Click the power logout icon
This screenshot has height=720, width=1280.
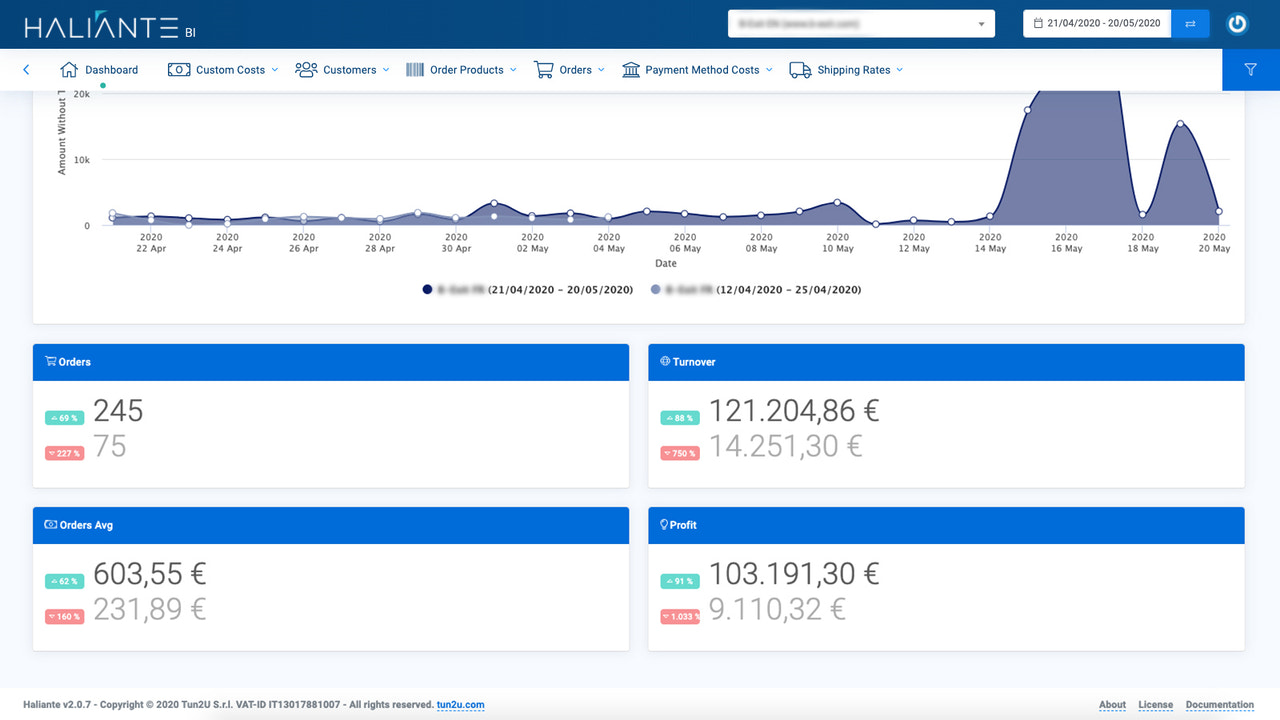click(x=1237, y=23)
